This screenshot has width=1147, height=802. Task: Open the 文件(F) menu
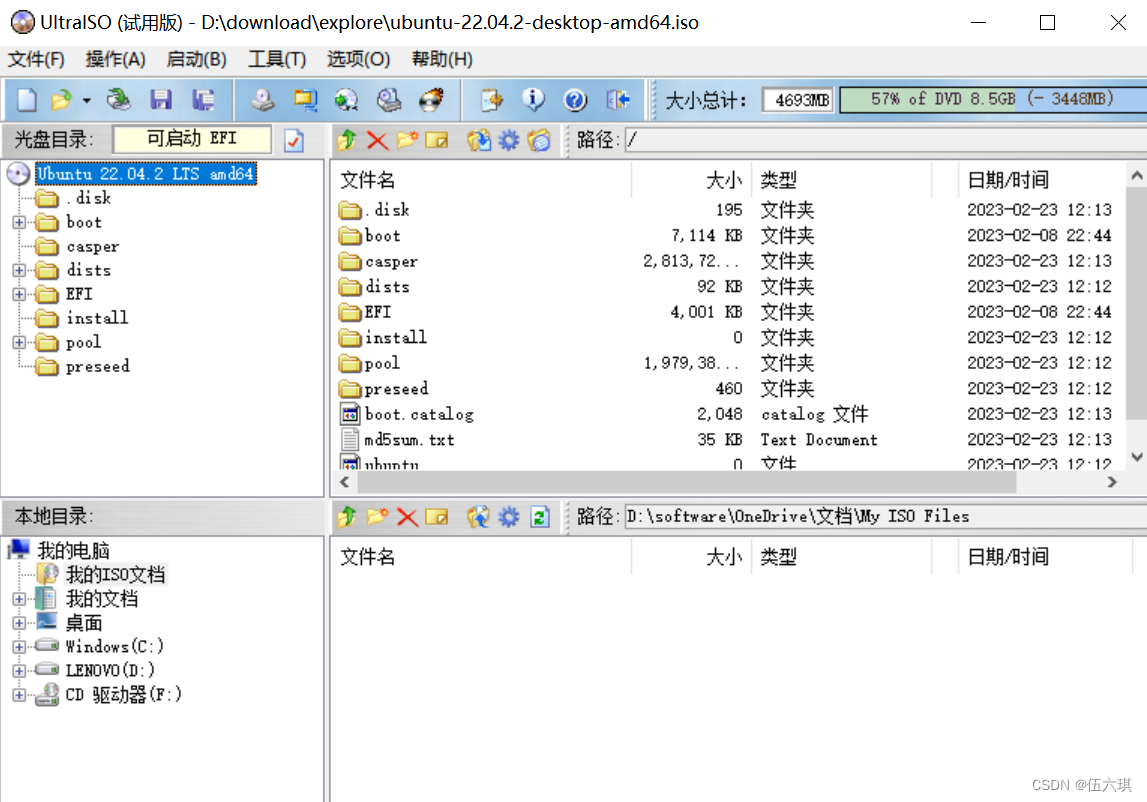pyautogui.click(x=36, y=59)
